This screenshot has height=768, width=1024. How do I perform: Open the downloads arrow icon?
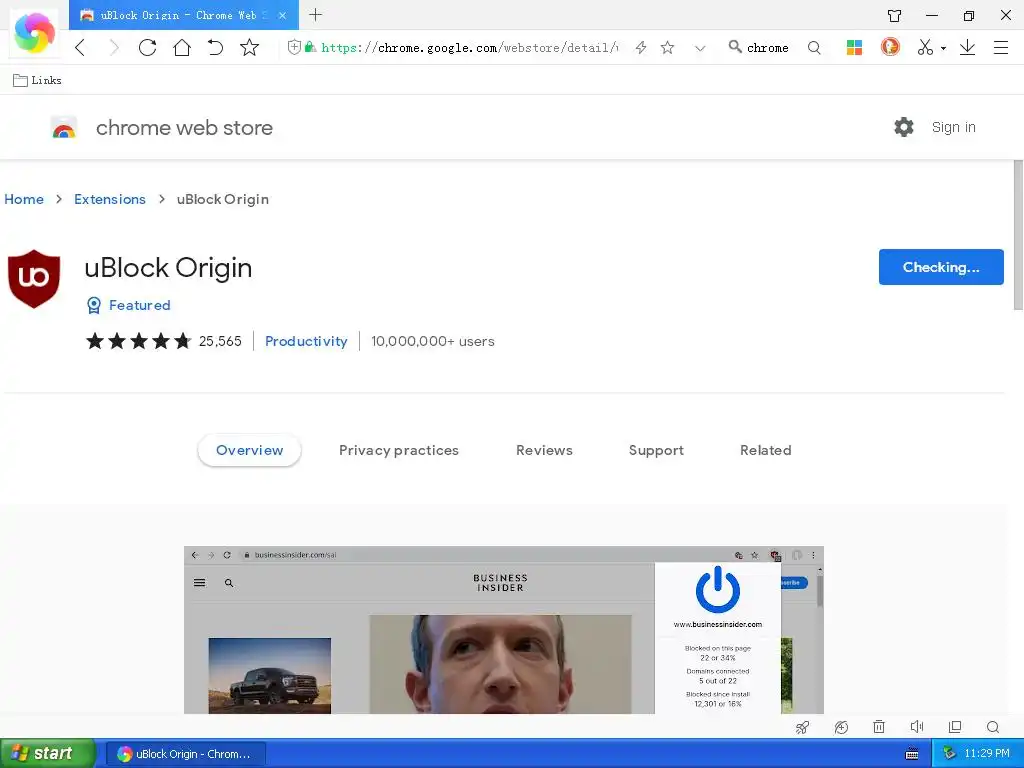click(x=967, y=47)
